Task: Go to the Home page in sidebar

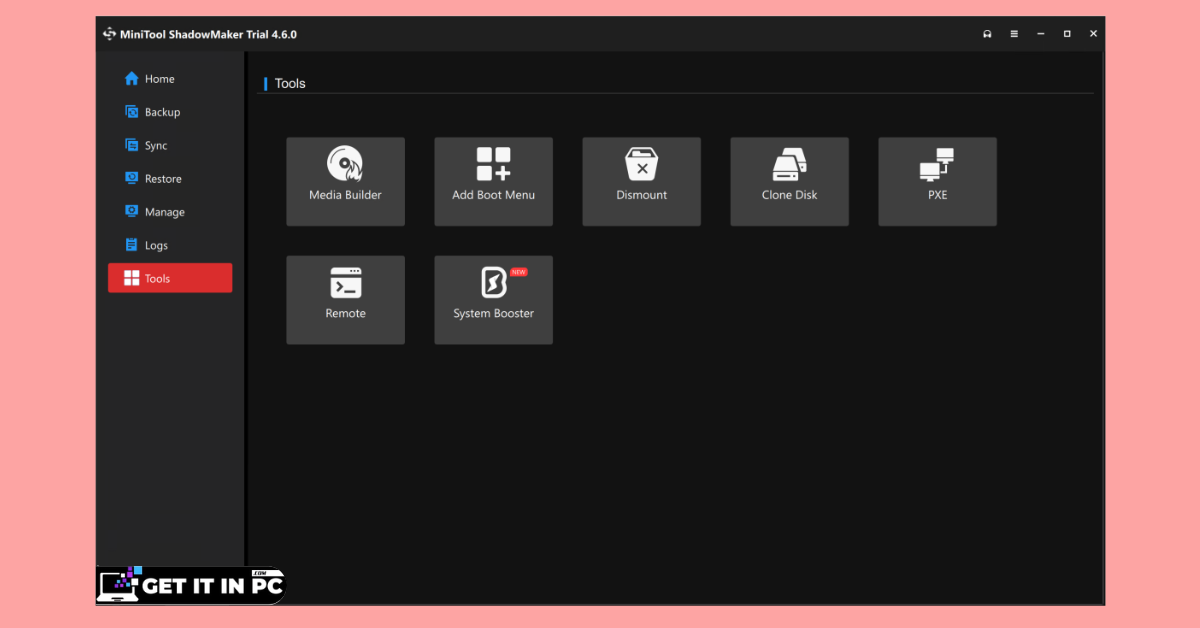Action: click(170, 79)
